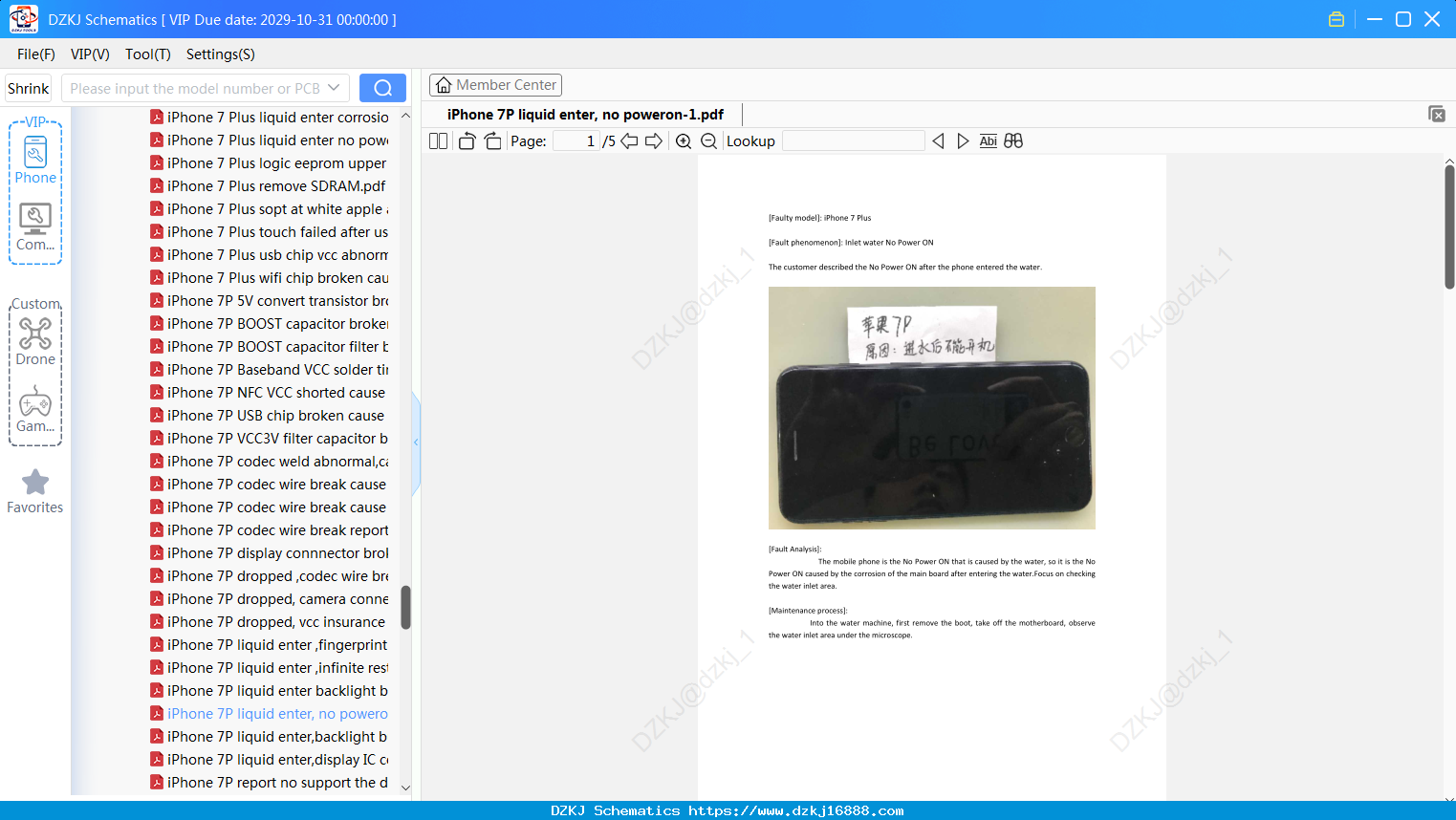Go to next PDF page arrow

[654, 141]
